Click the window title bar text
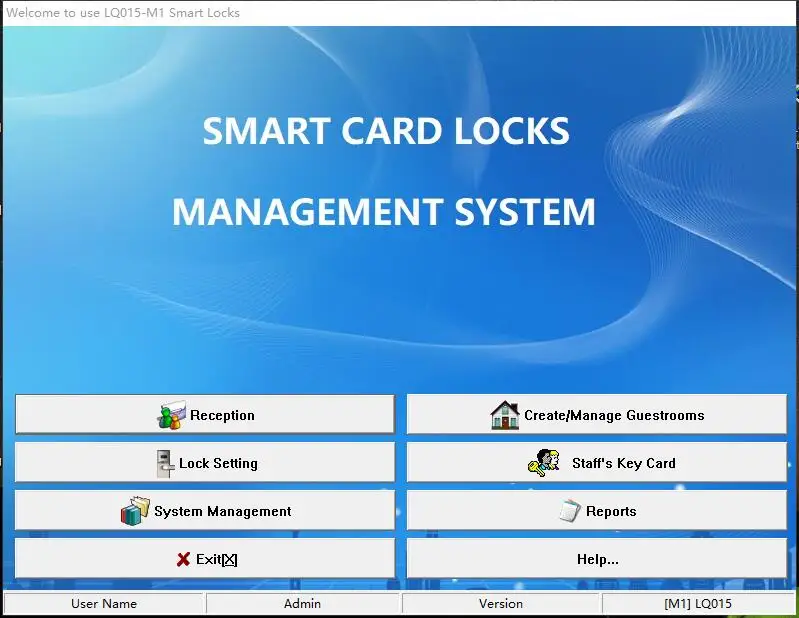The width and height of the screenshot is (799, 618). pos(123,13)
